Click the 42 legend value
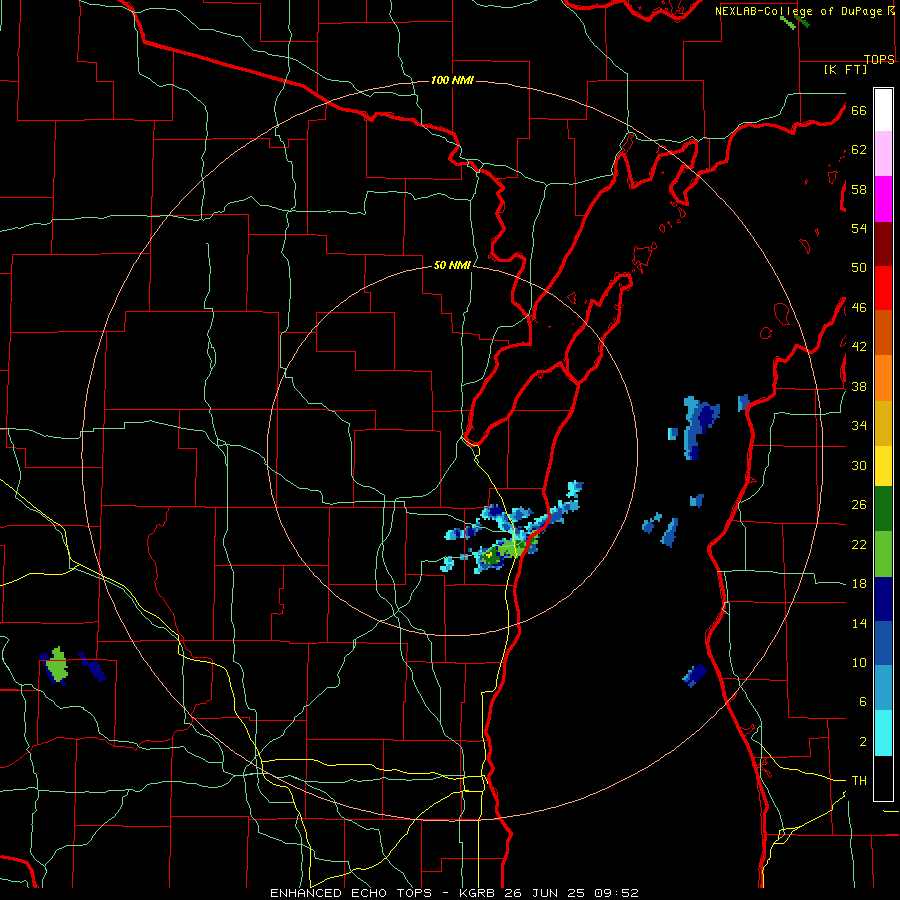 click(859, 347)
